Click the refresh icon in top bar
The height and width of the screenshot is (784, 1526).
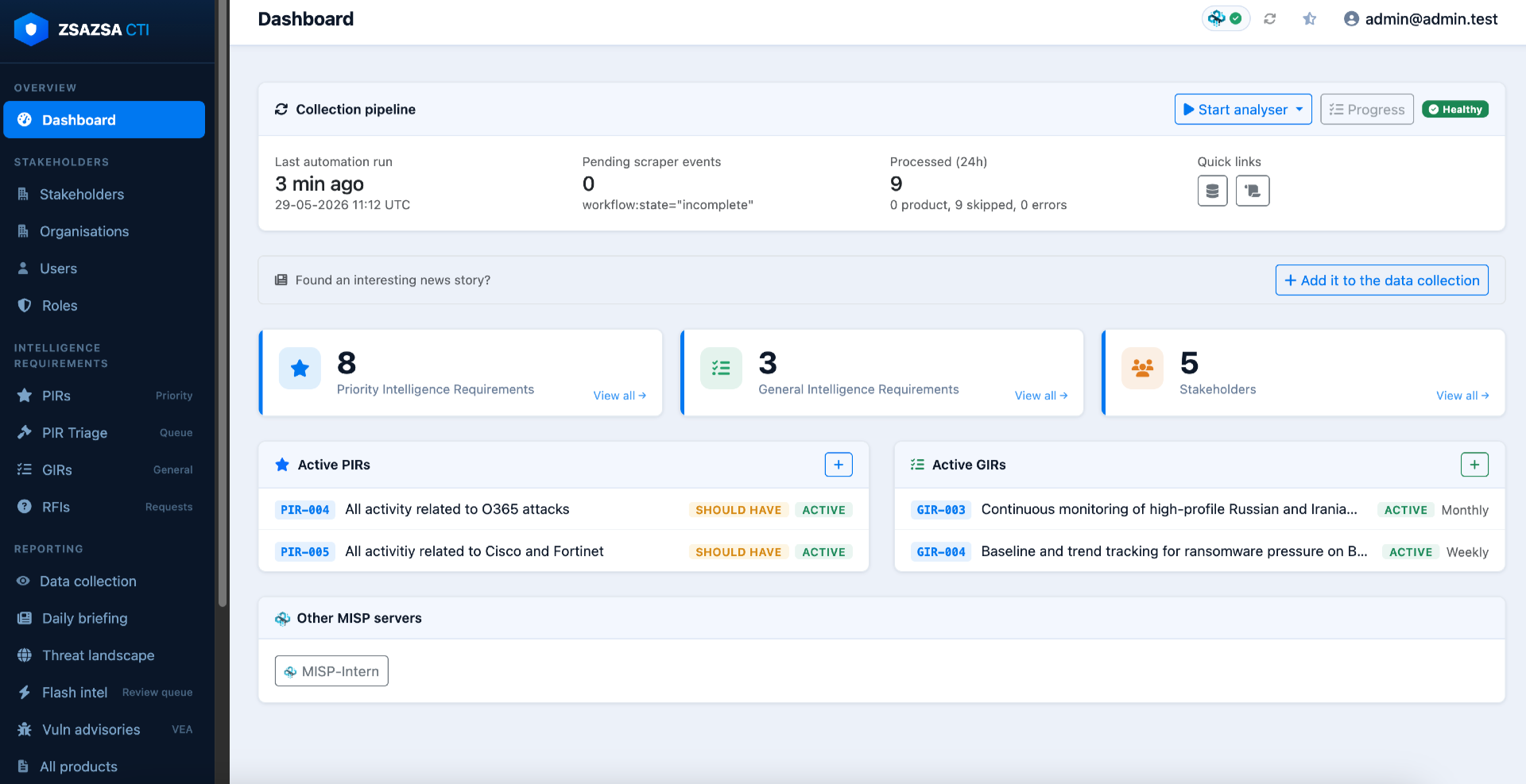click(1270, 18)
